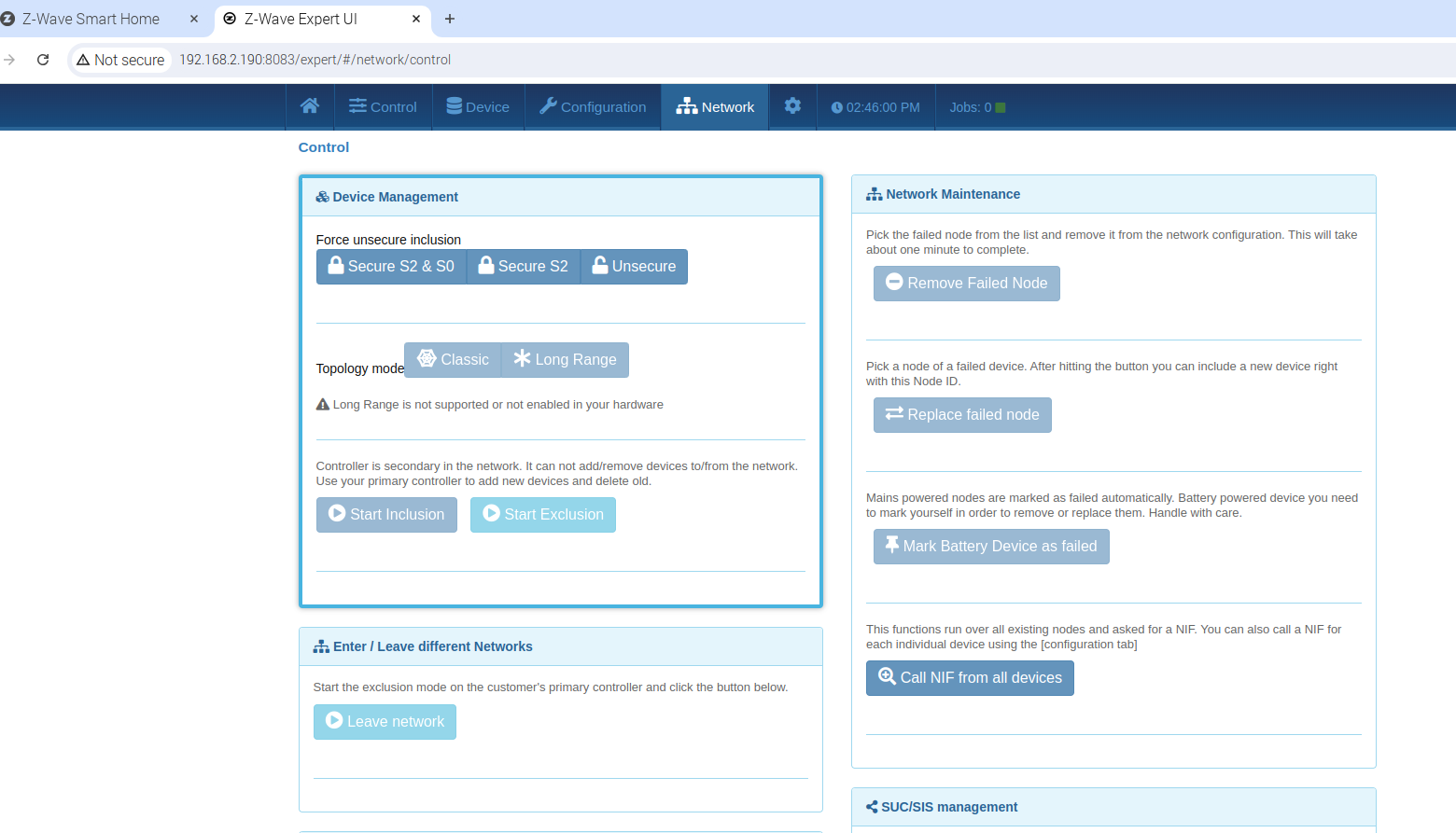Open new browser tab with plus icon
1456x833 pixels.
point(450,19)
